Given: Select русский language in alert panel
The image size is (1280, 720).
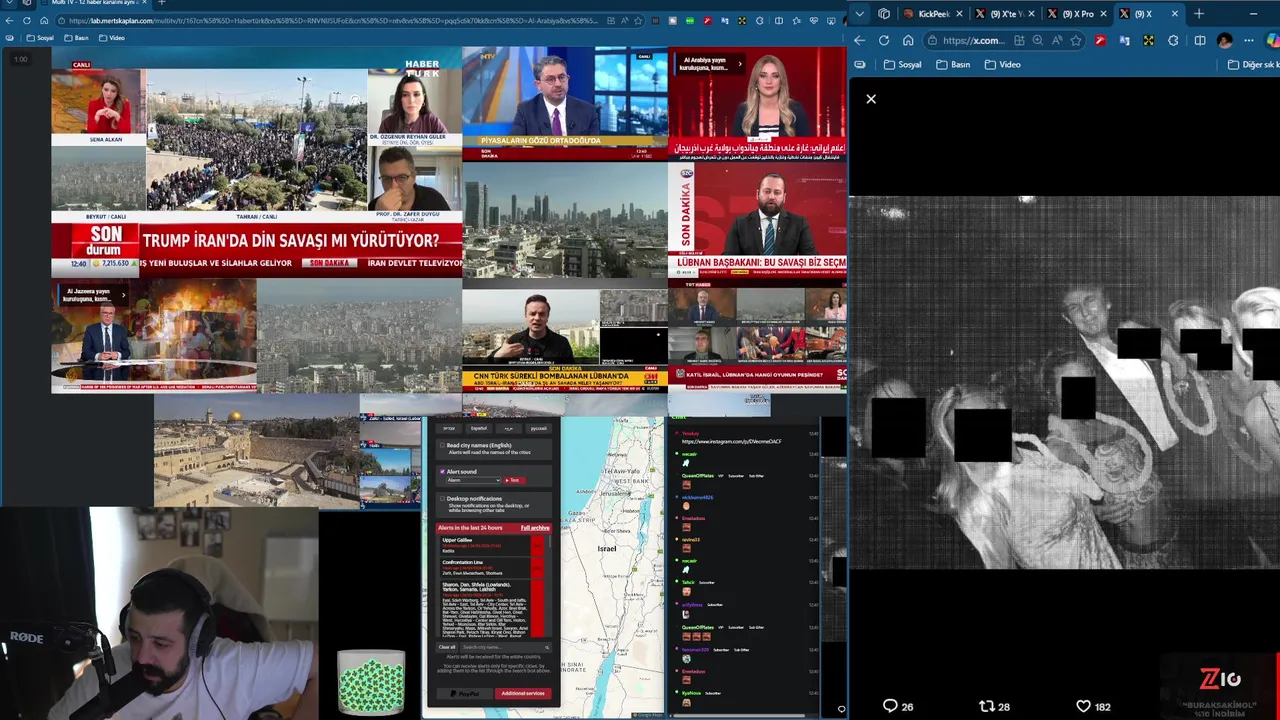Looking at the screenshot, I should tap(538, 428).
